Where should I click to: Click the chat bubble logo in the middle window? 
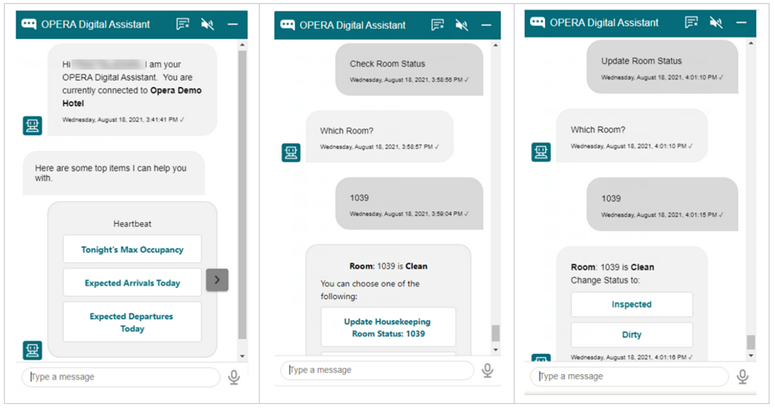pos(287,25)
